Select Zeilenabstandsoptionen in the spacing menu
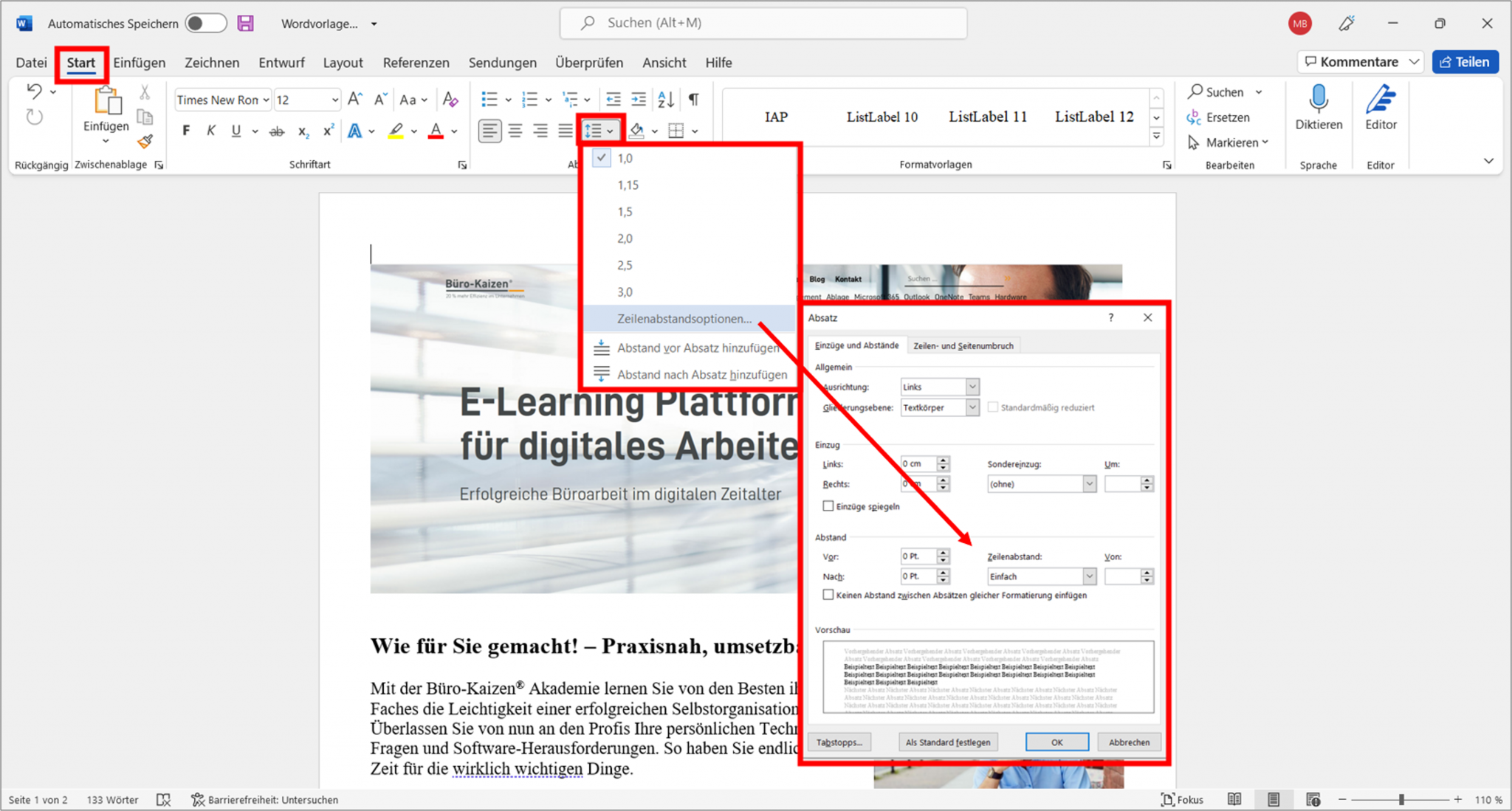1512x811 pixels. [684, 318]
